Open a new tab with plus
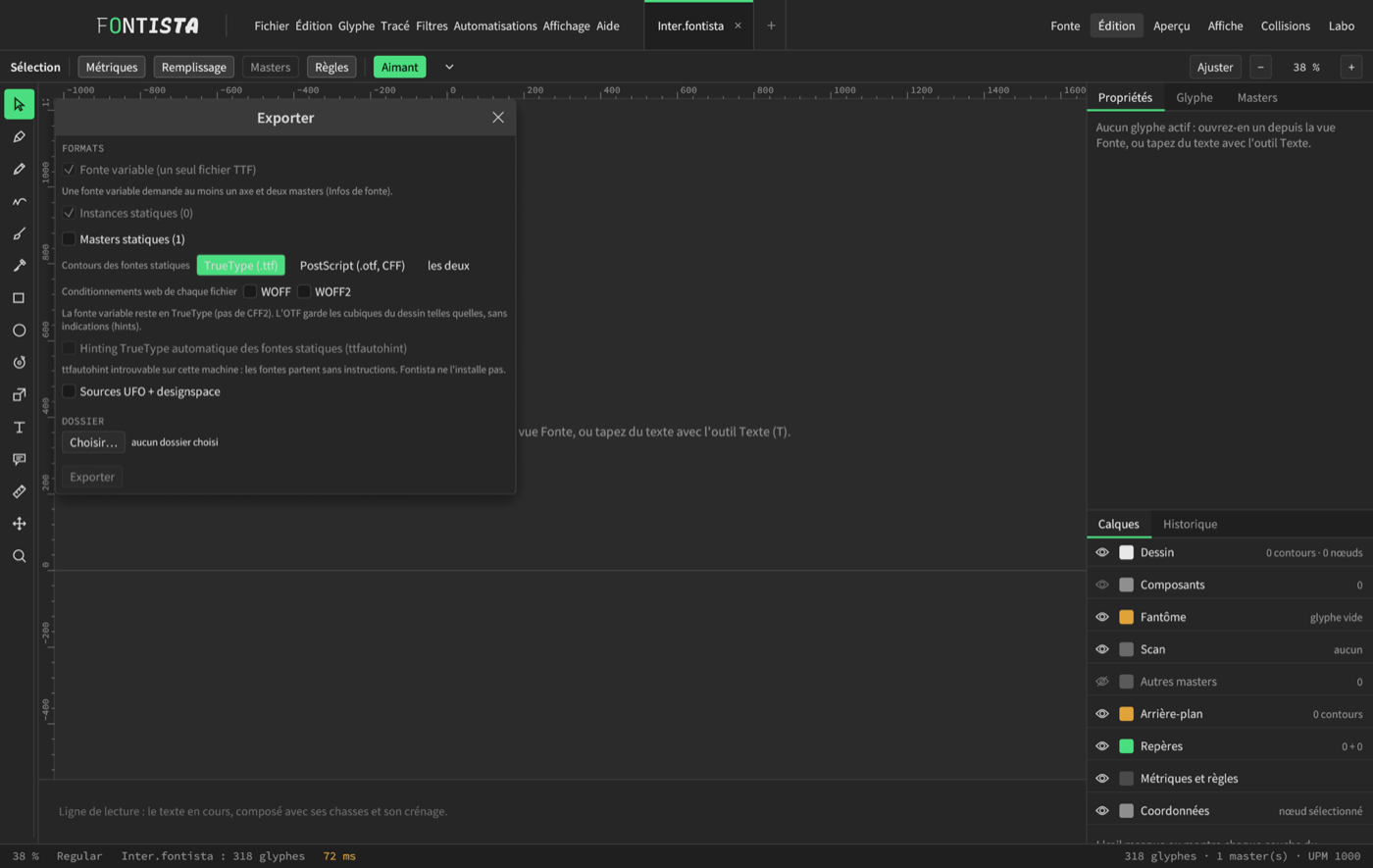This screenshot has height=868, width=1373. [x=771, y=26]
